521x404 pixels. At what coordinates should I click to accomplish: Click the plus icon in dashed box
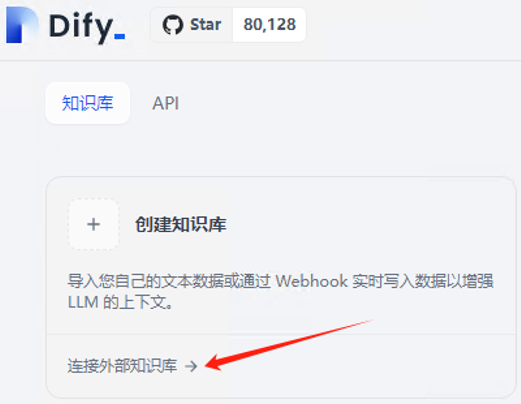pos(93,224)
